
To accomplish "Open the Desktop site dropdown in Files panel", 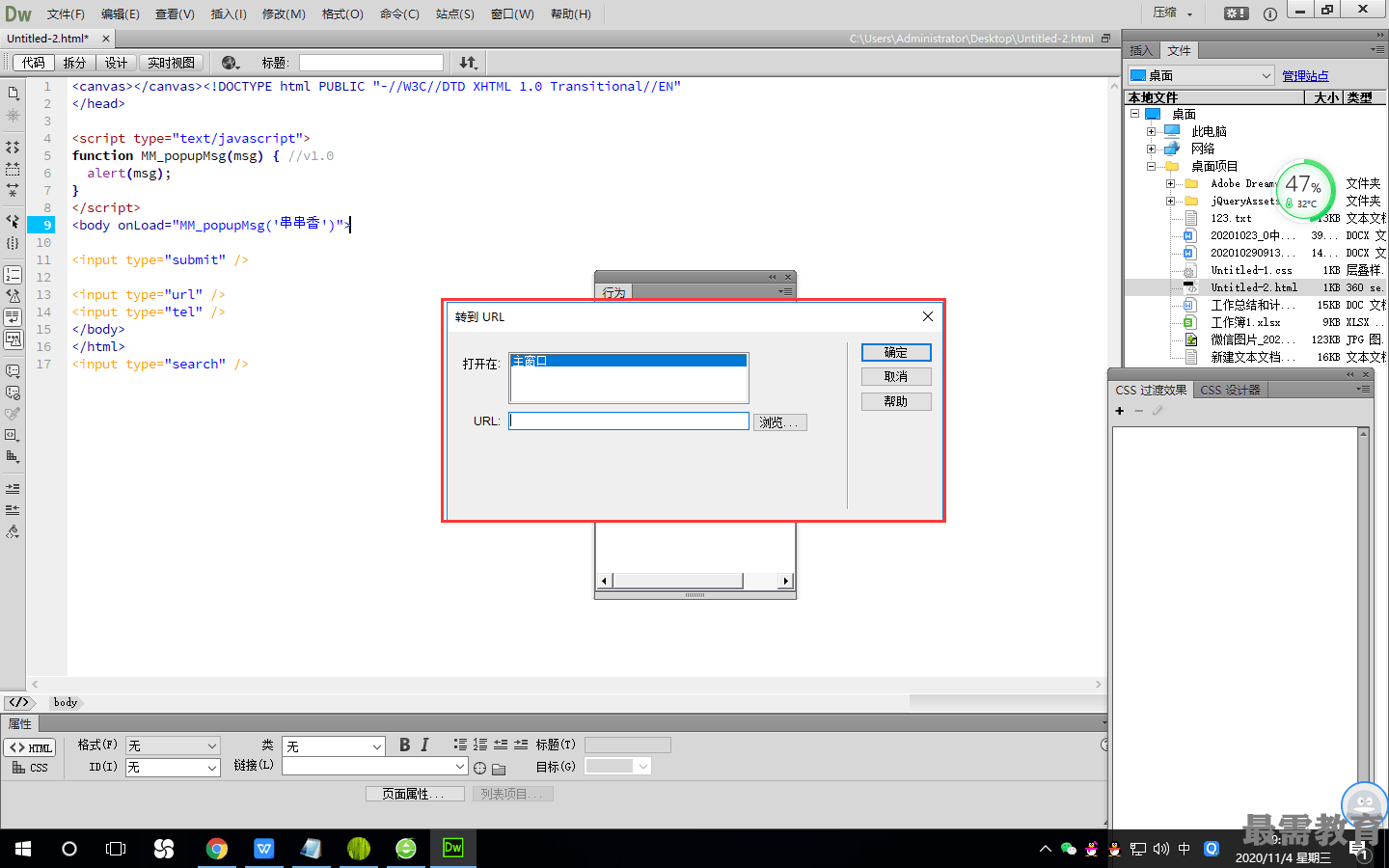I will [x=1201, y=75].
